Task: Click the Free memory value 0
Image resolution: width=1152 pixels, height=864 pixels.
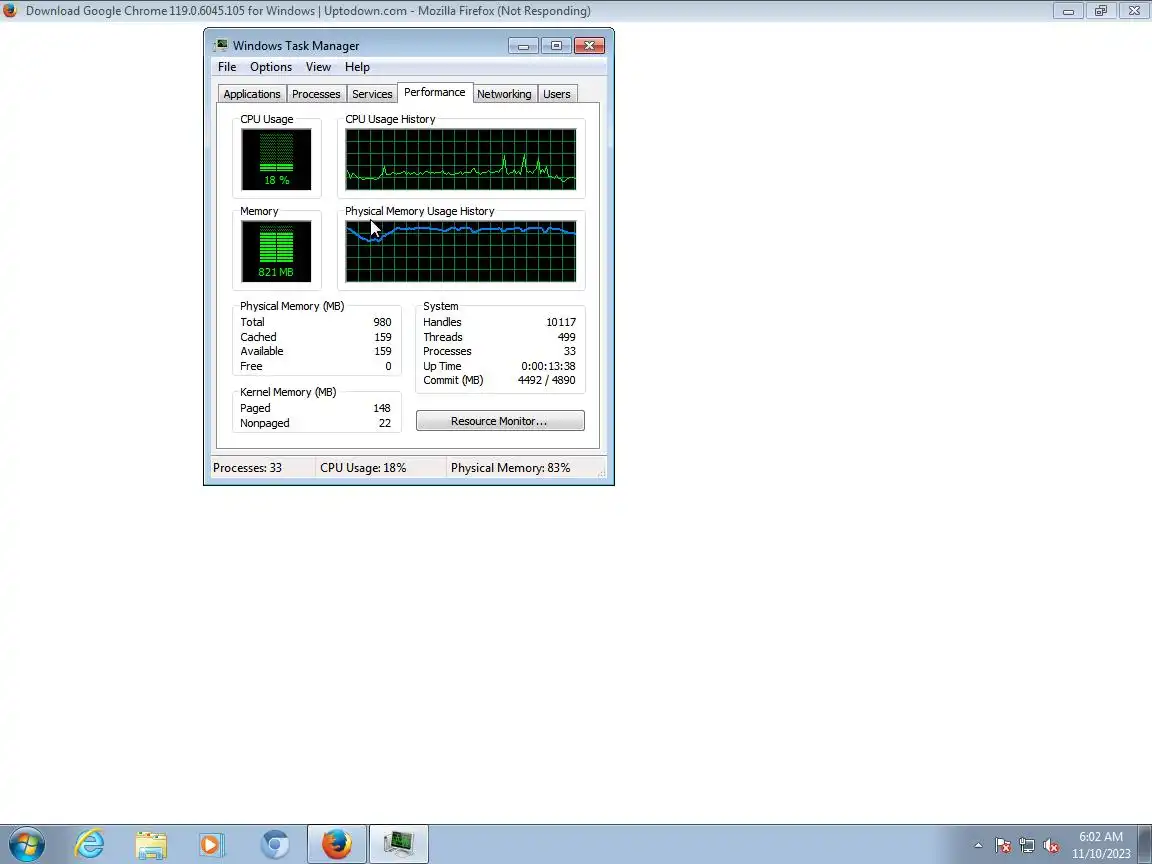Action: pyautogui.click(x=388, y=366)
